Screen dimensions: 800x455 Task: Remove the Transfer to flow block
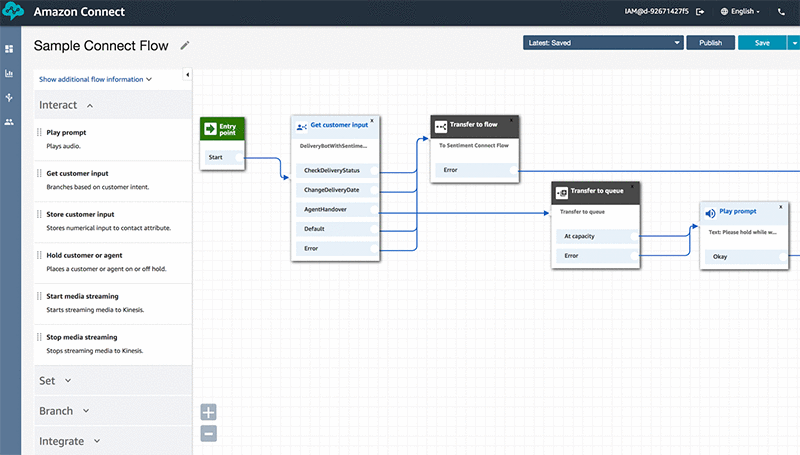(511, 120)
